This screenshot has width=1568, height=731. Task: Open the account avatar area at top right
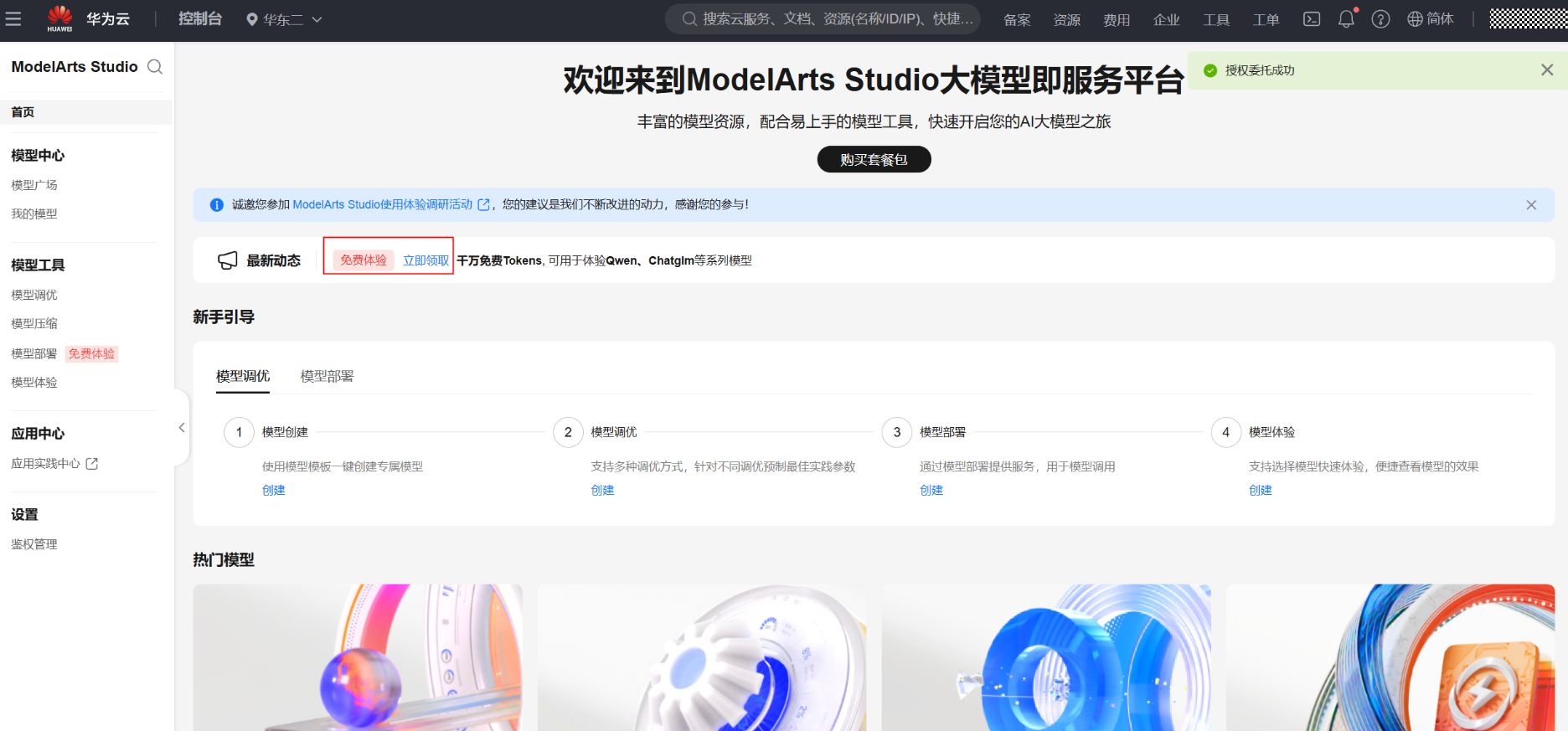pyautogui.click(x=1529, y=18)
